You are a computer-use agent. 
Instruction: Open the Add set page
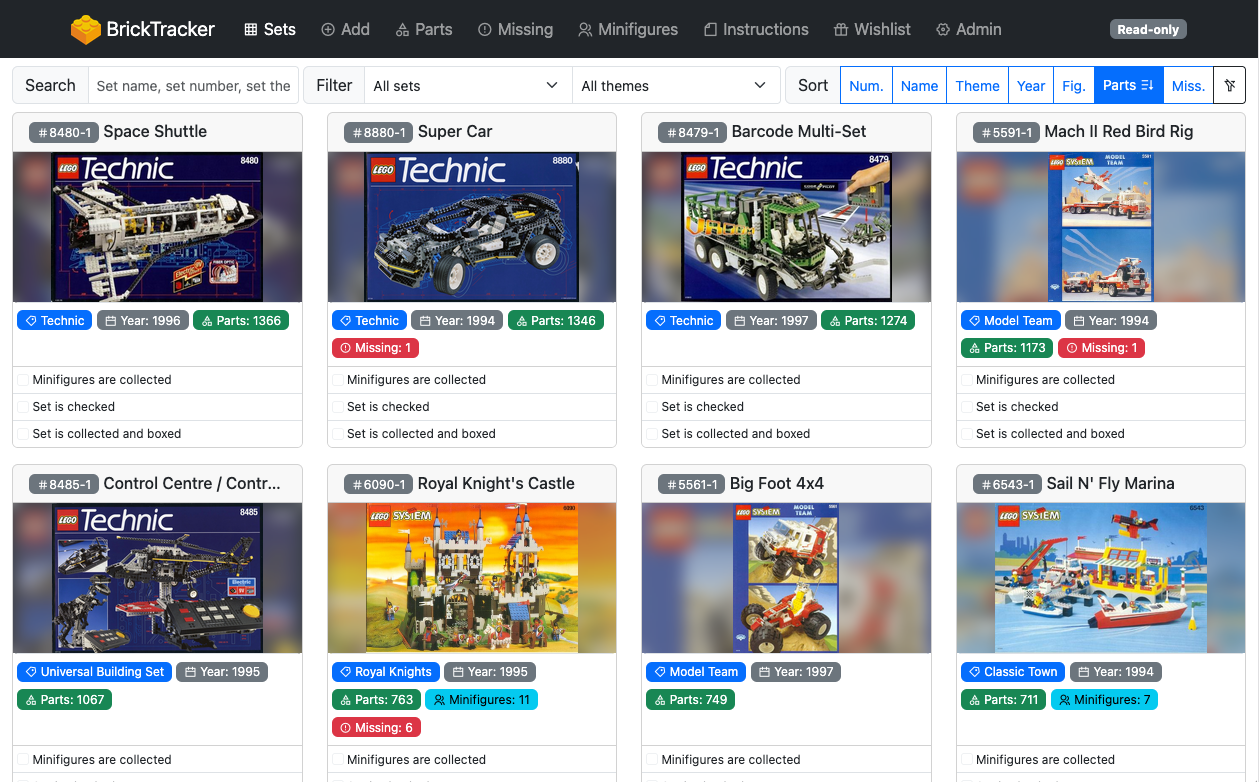(345, 30)
